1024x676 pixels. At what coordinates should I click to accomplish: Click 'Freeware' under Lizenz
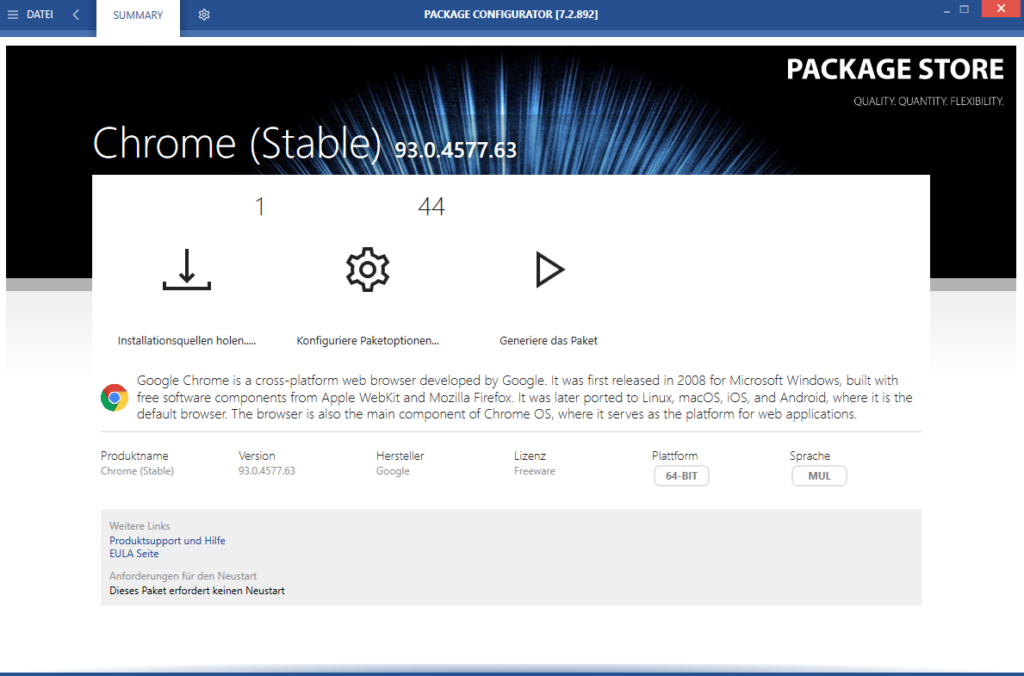point(534,471)
